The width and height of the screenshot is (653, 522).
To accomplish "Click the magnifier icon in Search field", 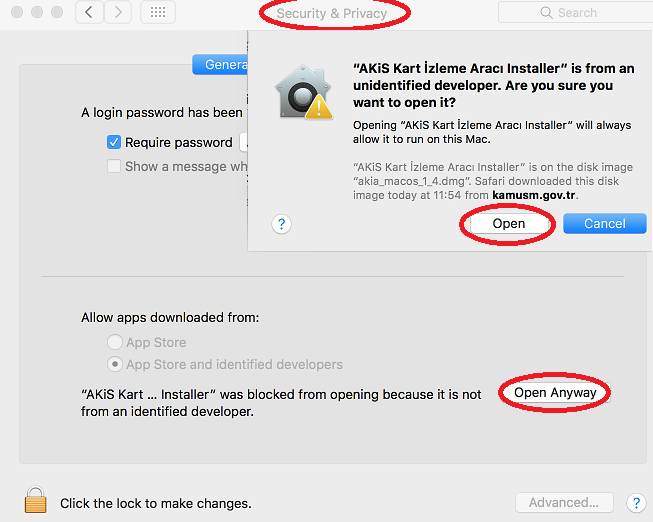I will pos(546,13).
